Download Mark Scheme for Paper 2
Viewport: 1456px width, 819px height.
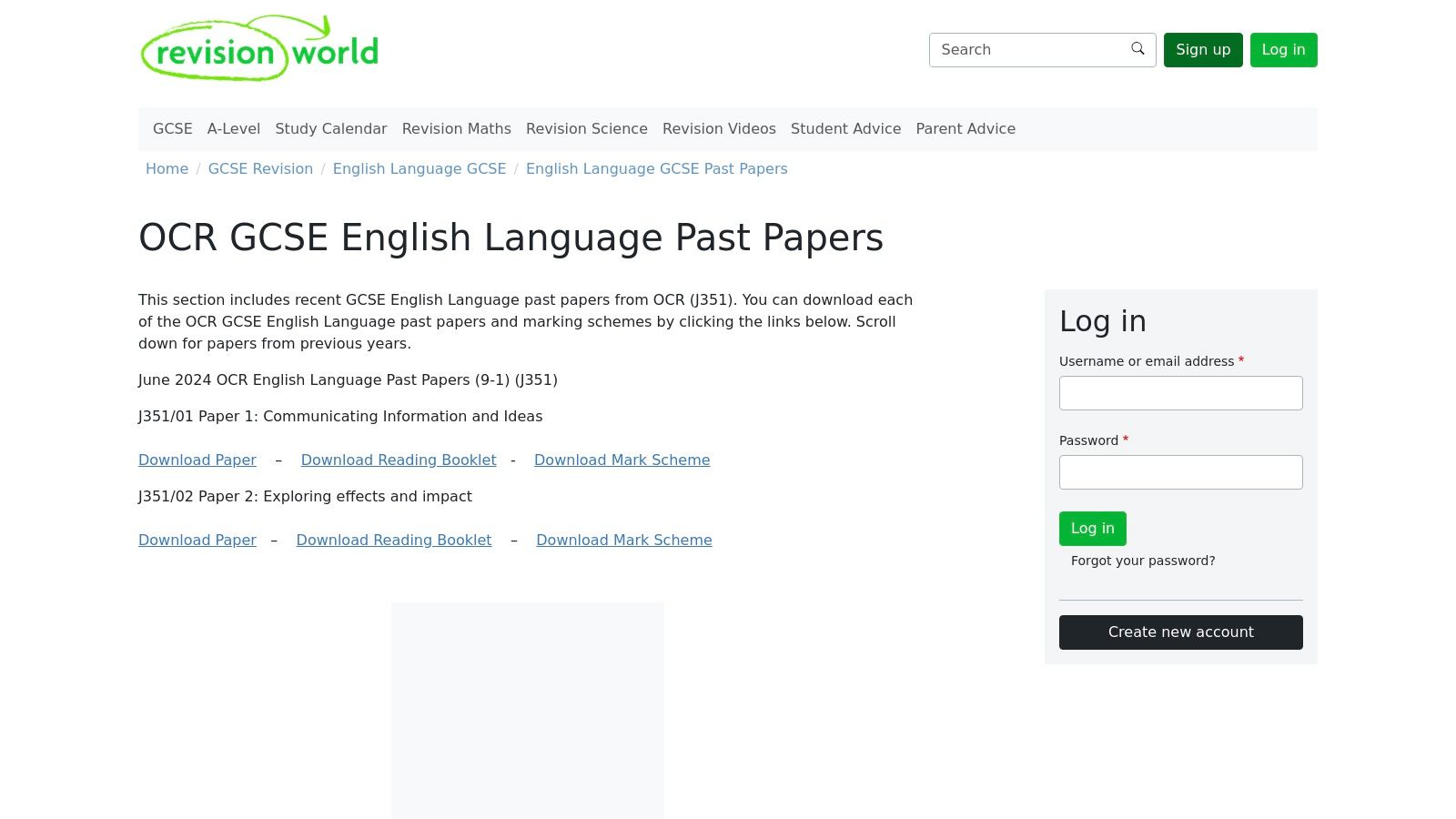pyautogui.click(x=624, y=541)
